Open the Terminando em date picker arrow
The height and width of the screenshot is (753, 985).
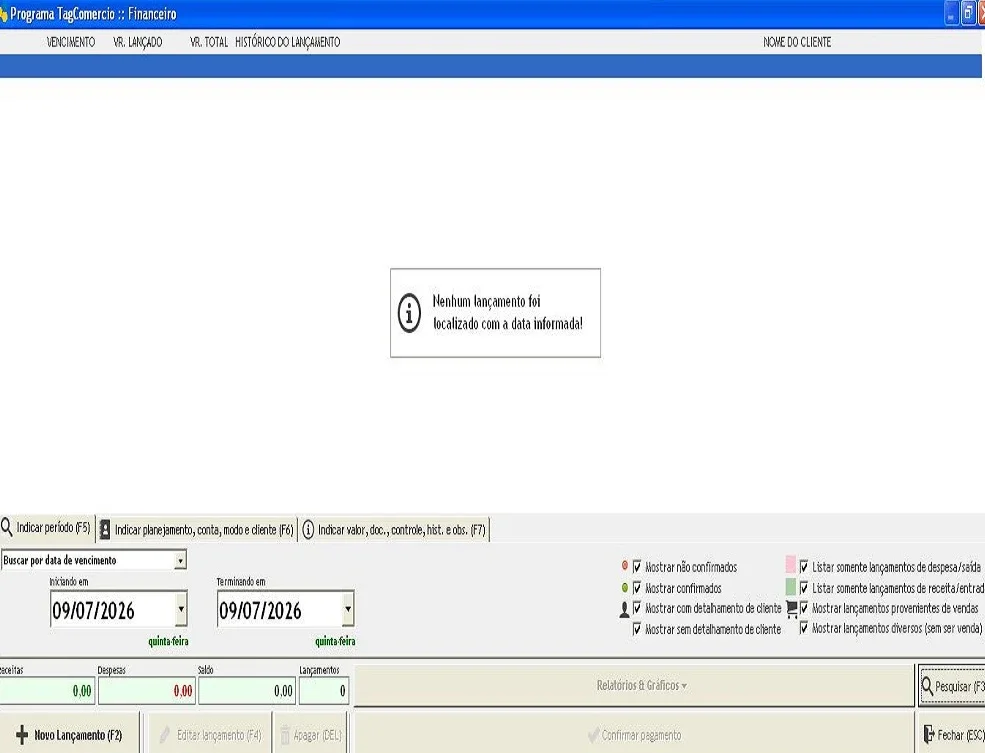(x=348, y=609)
